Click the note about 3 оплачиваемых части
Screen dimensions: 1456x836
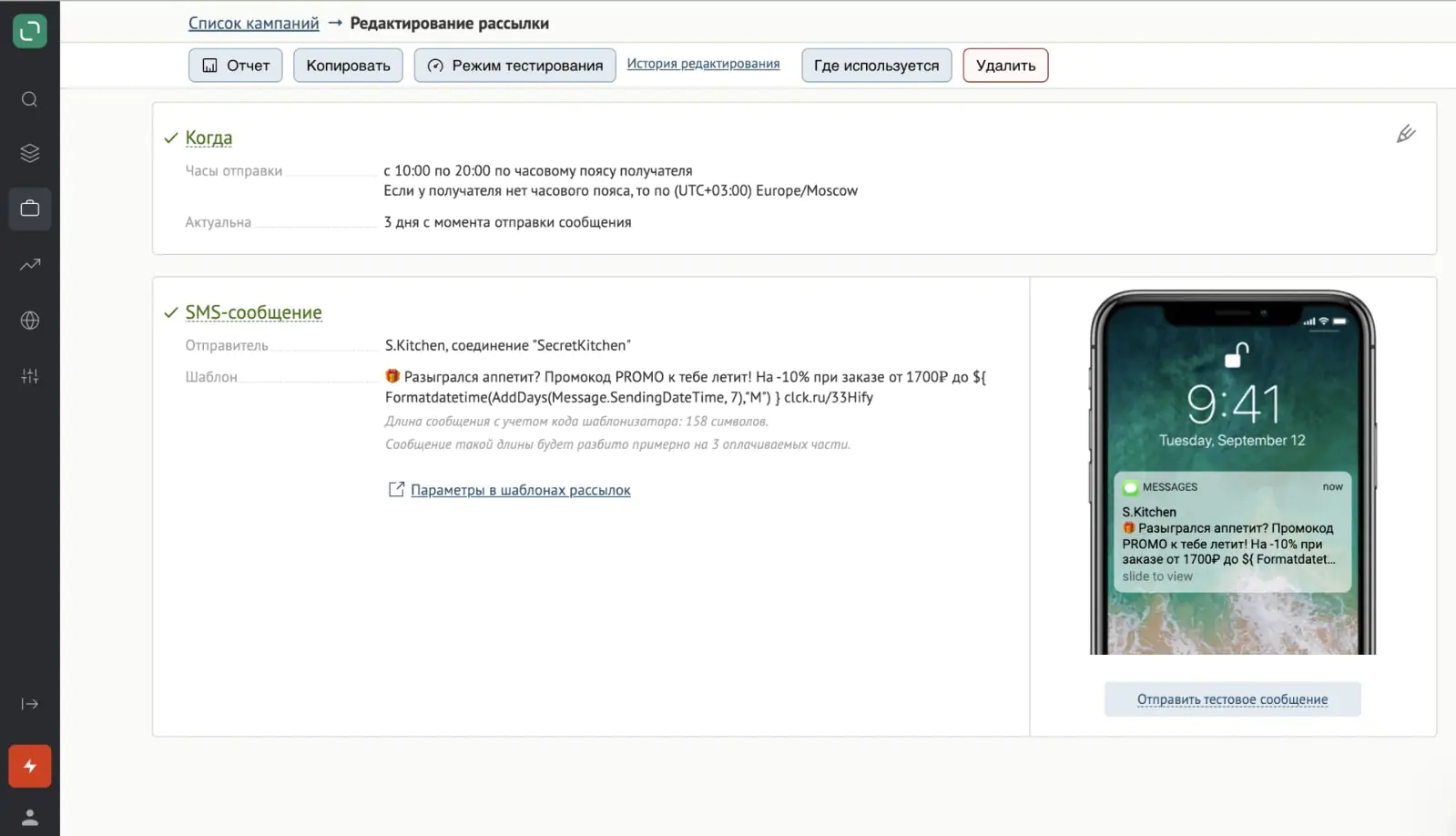coord(617,444)
